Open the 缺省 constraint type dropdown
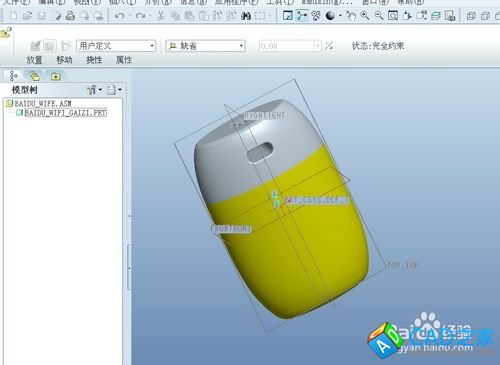Viewport: 500px width, 365px height. coord(205,46)
